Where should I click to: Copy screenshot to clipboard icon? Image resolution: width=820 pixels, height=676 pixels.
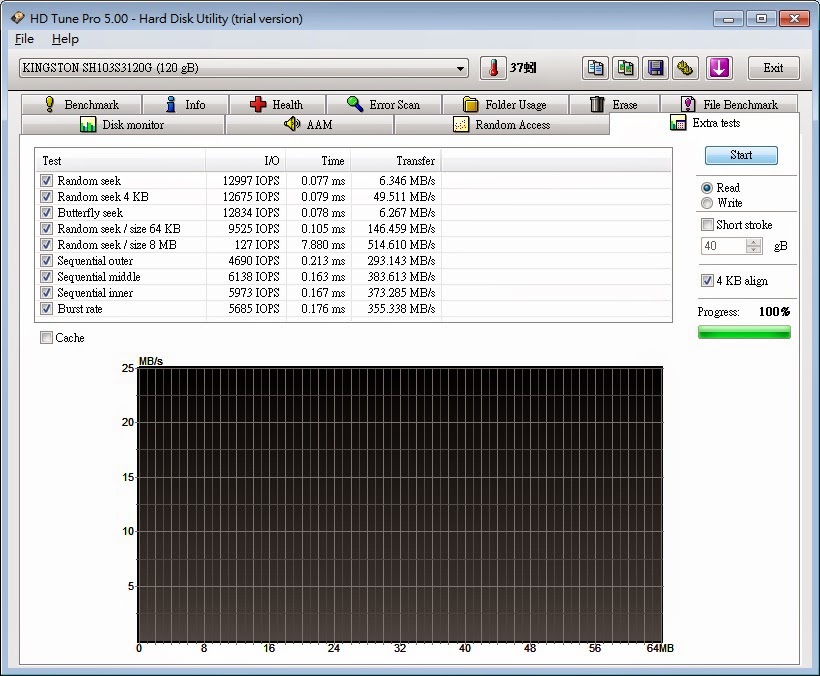(x=625, y=68)
